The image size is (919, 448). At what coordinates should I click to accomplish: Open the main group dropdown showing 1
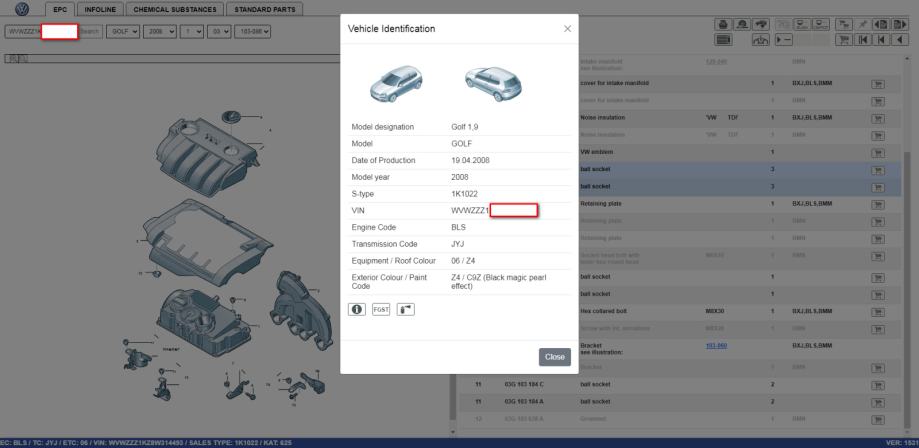(192, 32)
